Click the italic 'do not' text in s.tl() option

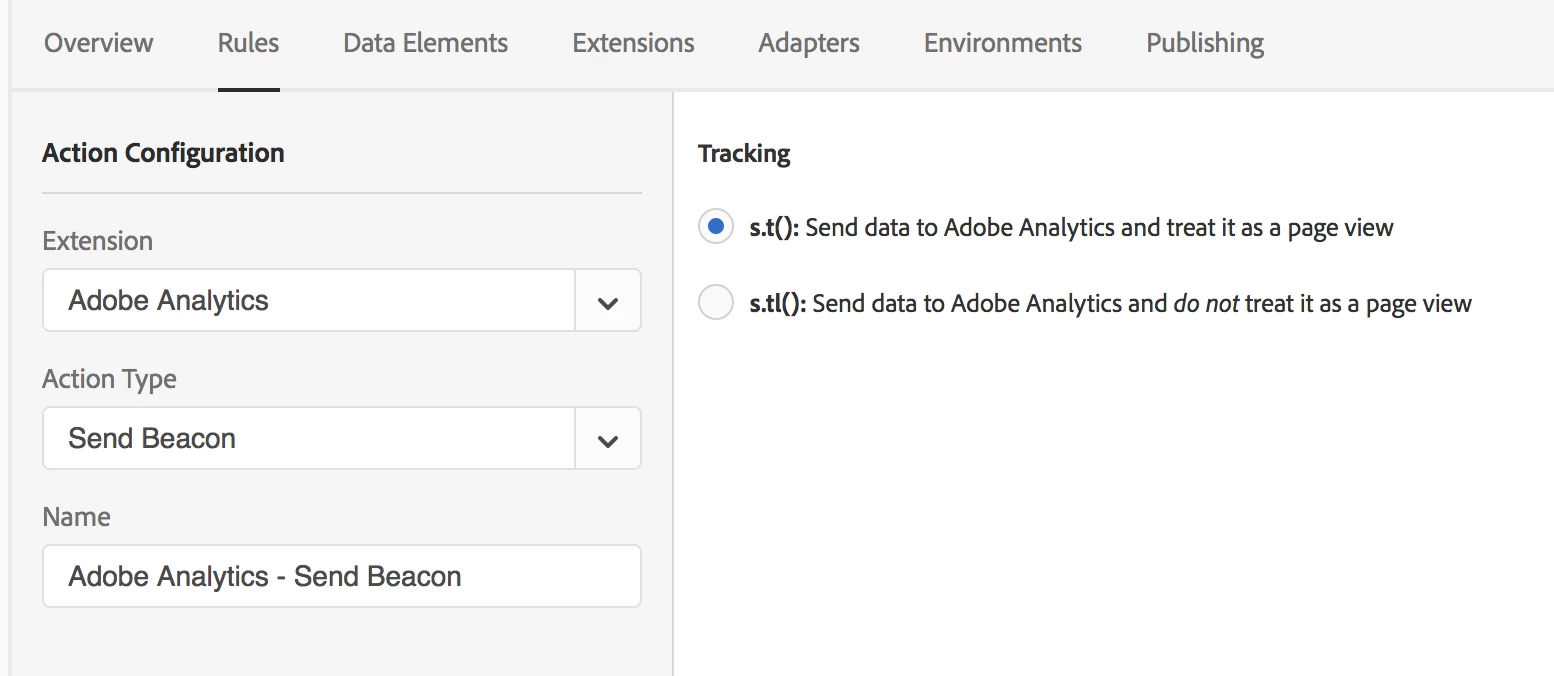pos(1206,303)
